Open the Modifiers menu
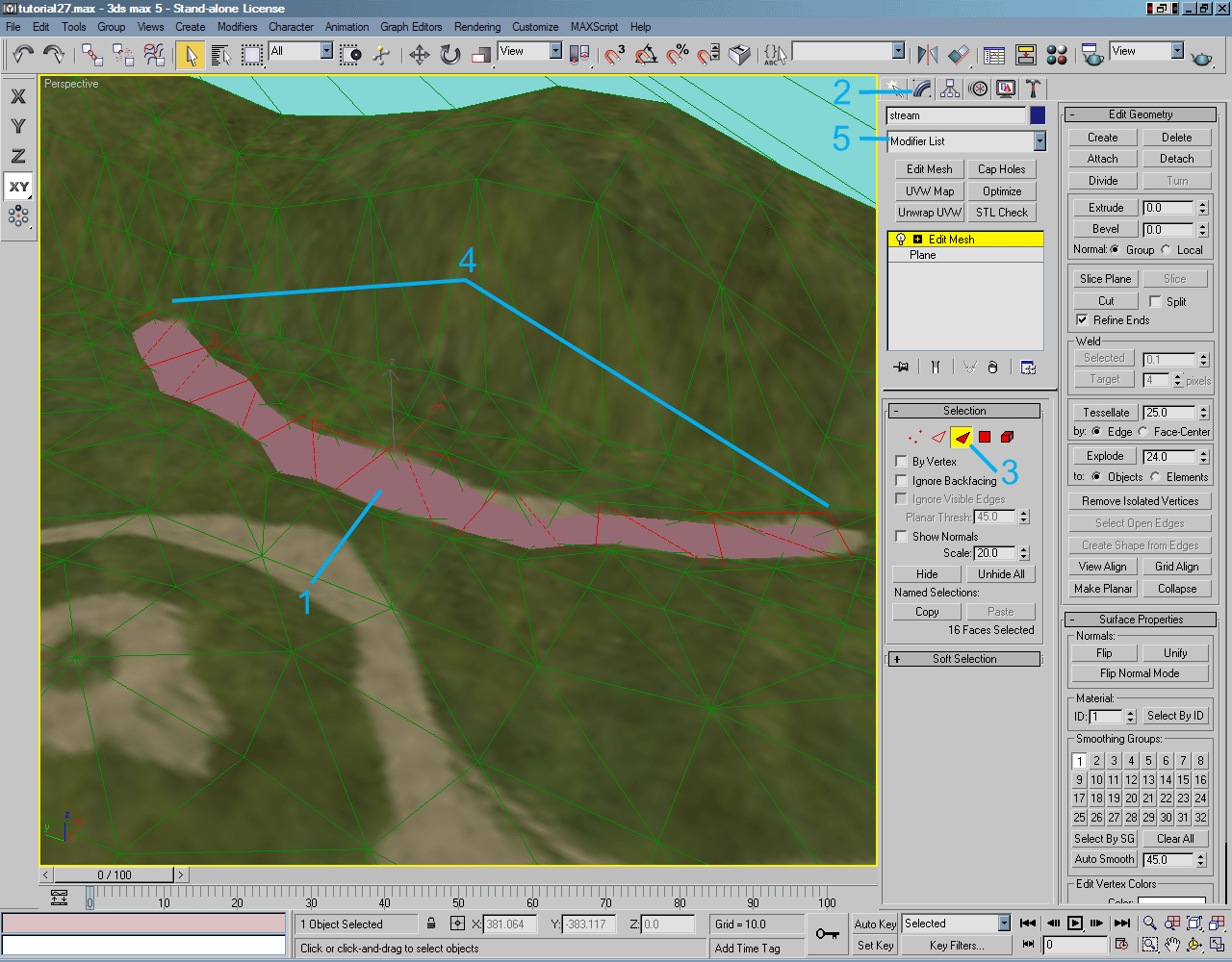The height and width of the screenshot is (962, 1232). tap(237, 27)
